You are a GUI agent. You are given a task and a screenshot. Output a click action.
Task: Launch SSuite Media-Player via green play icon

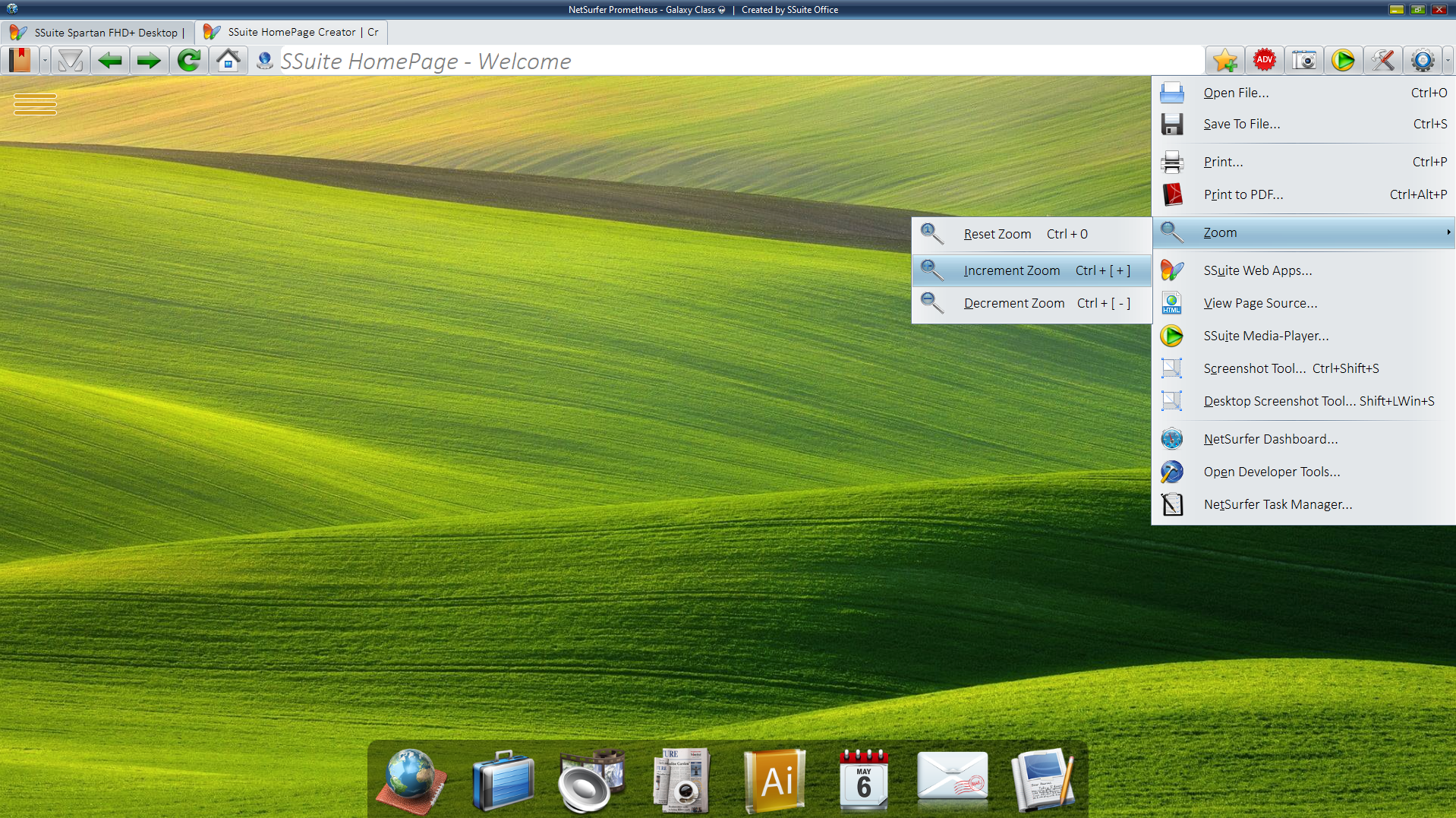tap(1344, 60)
